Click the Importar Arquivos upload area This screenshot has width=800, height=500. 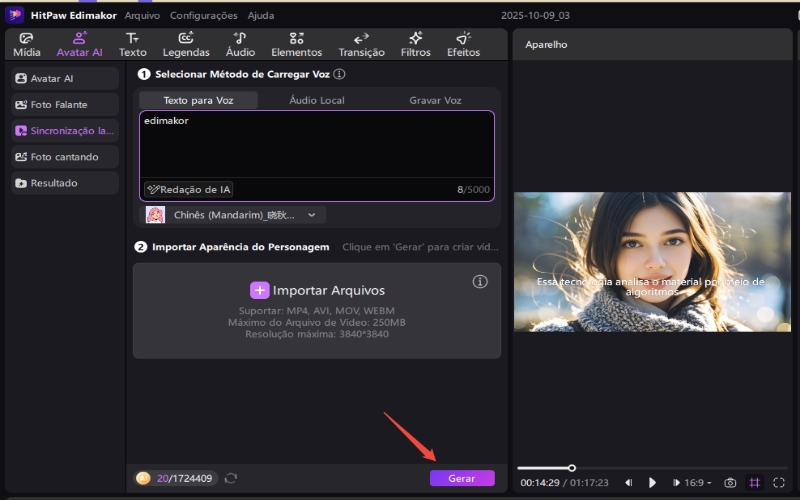pyautogui.click(x=317, y=310)
